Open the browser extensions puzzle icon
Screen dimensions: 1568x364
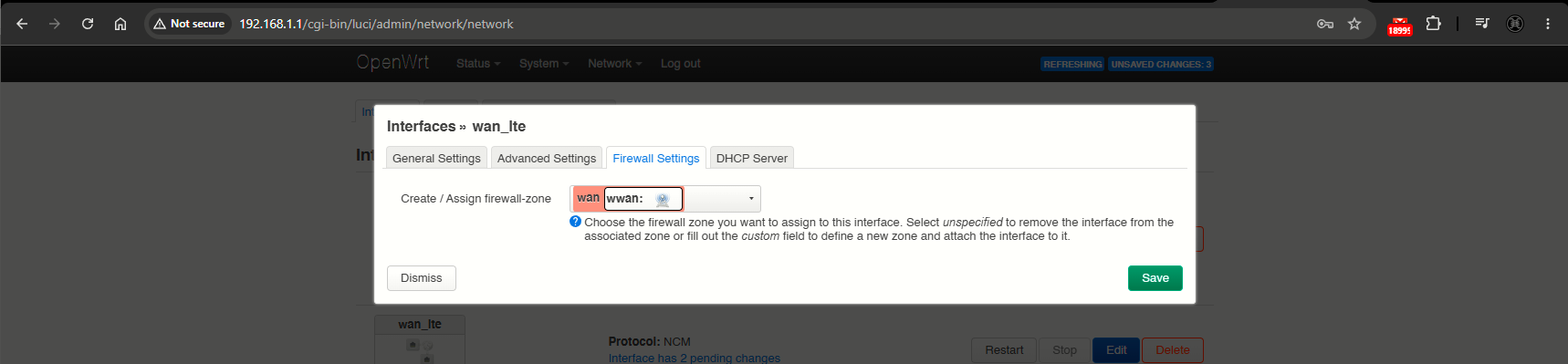1433,24
